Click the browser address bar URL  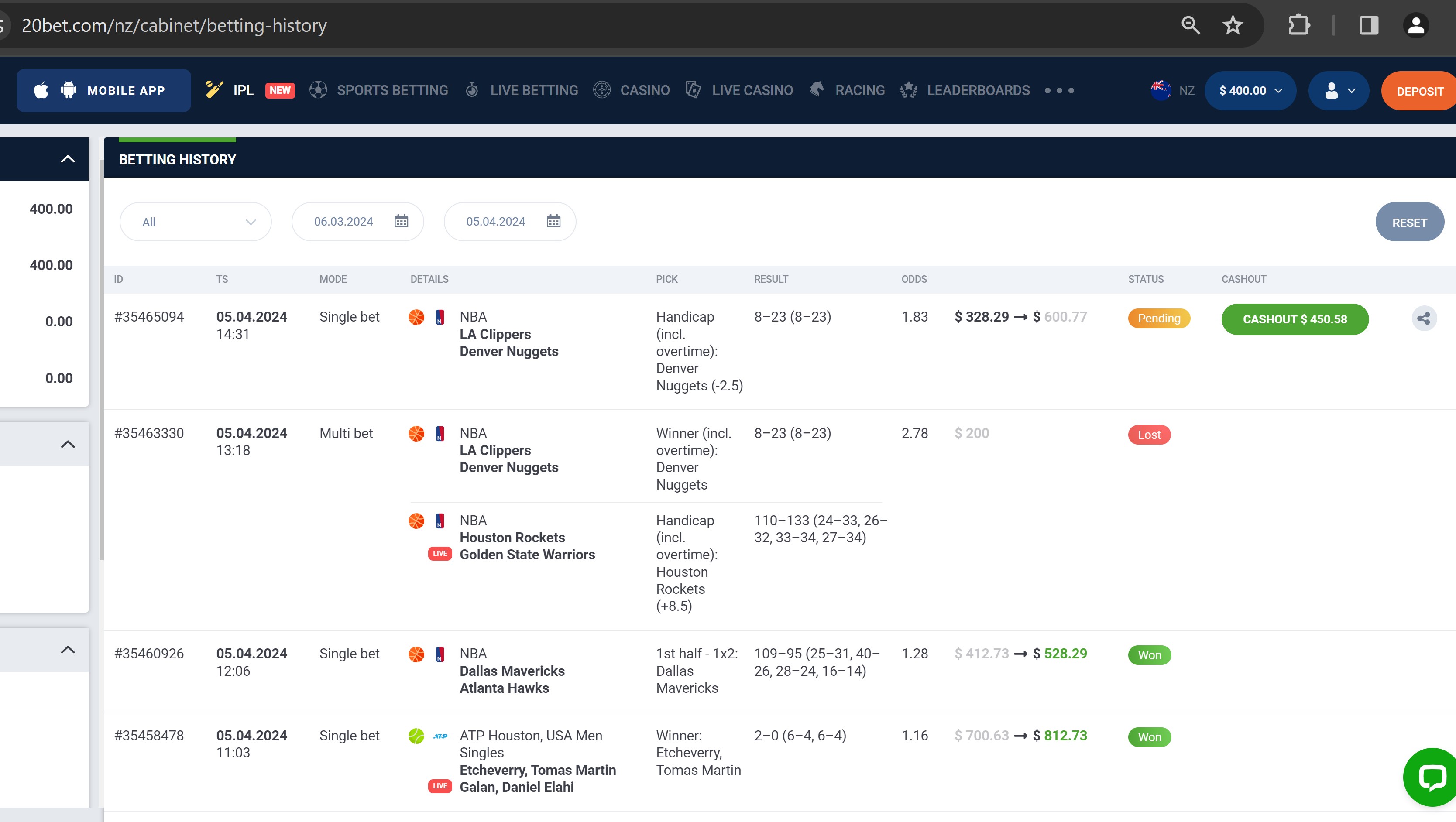[x=174, y=25]
